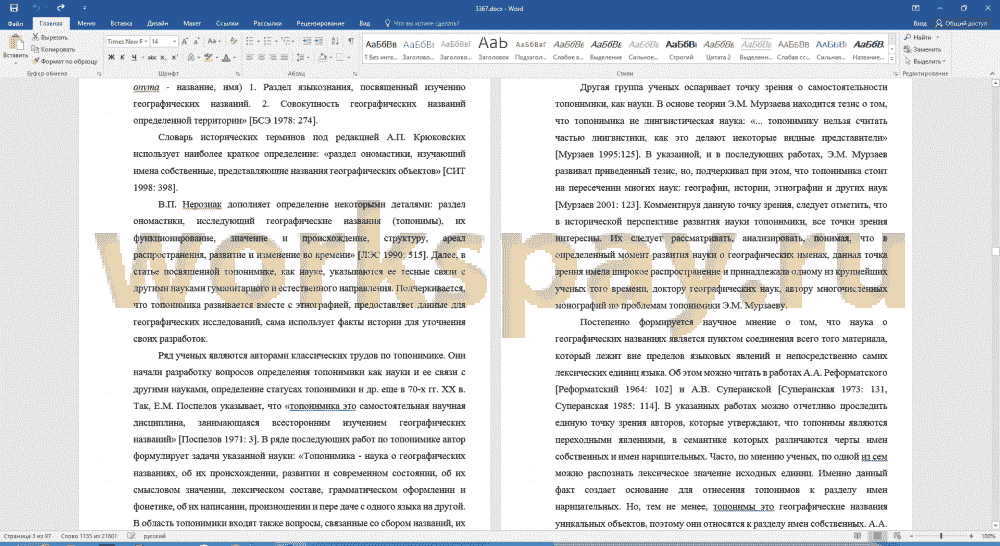The height and width of the screenshot is (546, 1000).
Task: Adjust the zoom slider in the status bar
Action: [941, 536]
